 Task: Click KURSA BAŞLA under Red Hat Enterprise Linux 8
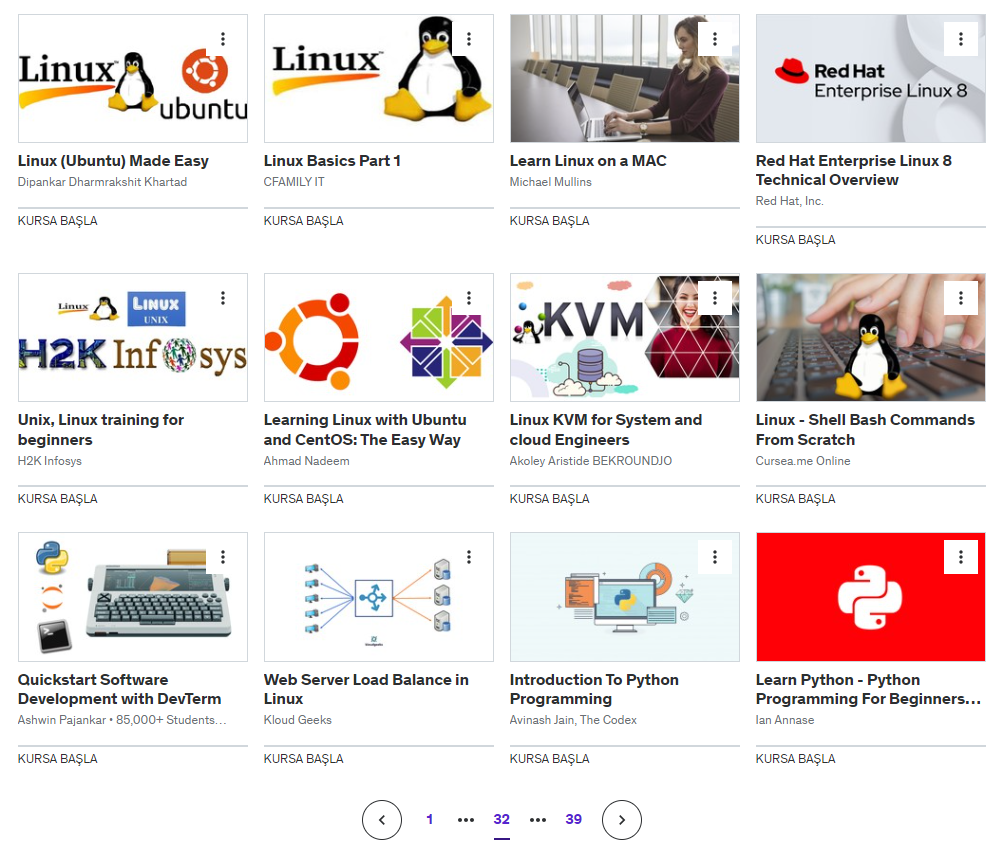[x=796, y=240]
